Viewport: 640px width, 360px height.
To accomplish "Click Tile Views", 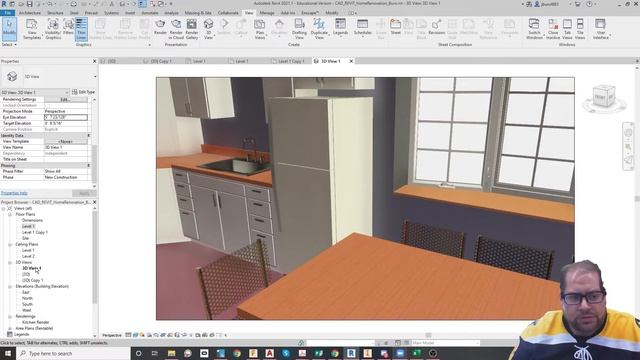I will 580,29.
